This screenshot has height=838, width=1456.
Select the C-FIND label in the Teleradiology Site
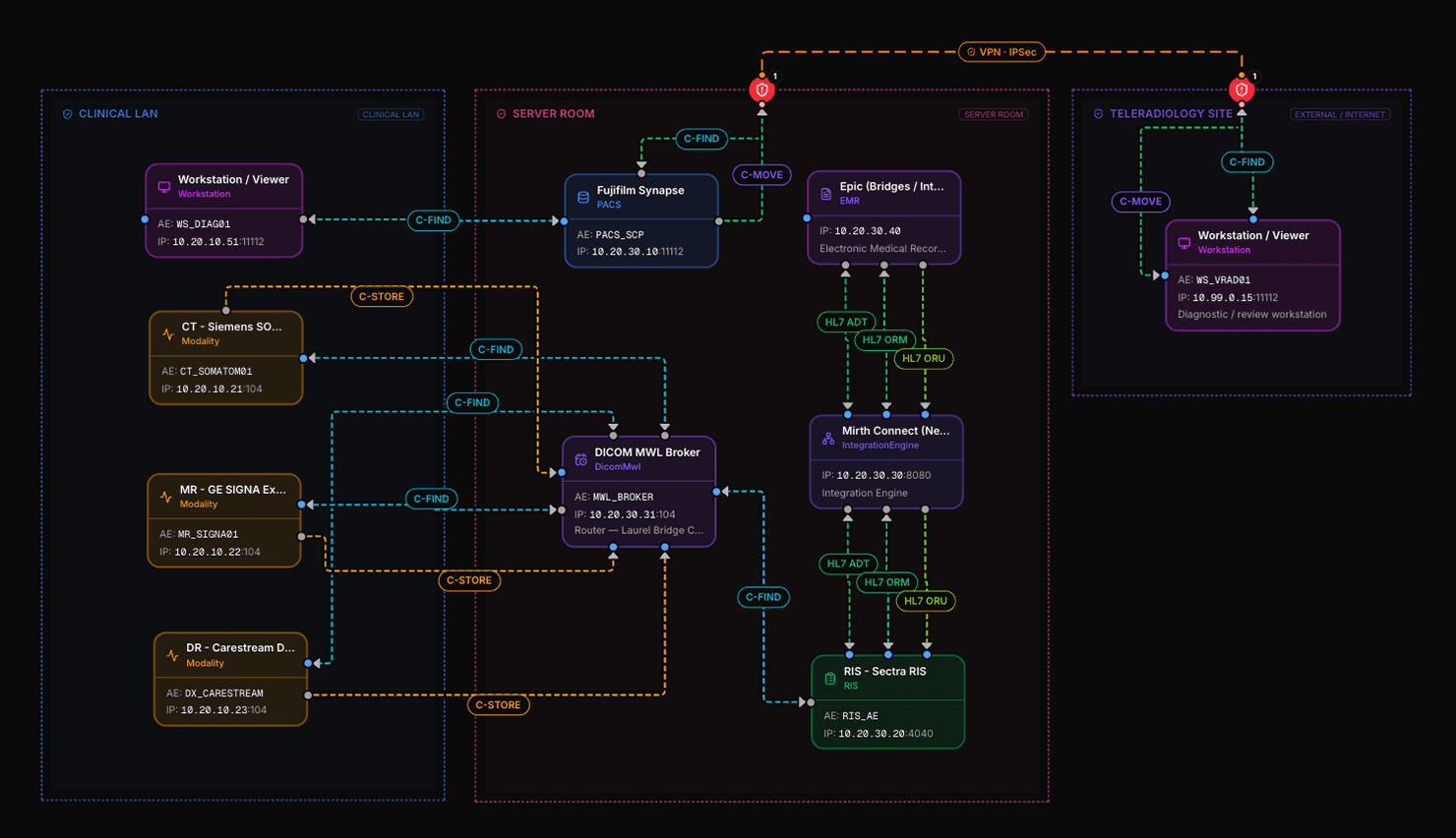(x=1247, y=162)
